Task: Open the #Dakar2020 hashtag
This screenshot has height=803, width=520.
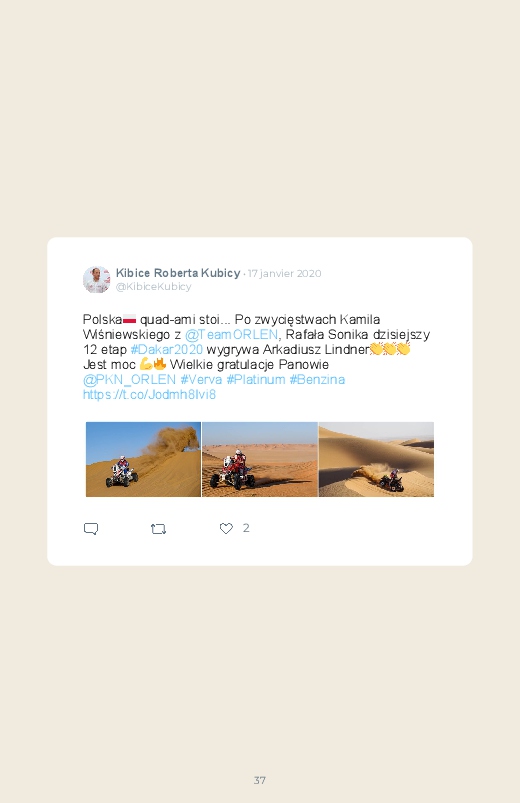Action: [167, 349]
